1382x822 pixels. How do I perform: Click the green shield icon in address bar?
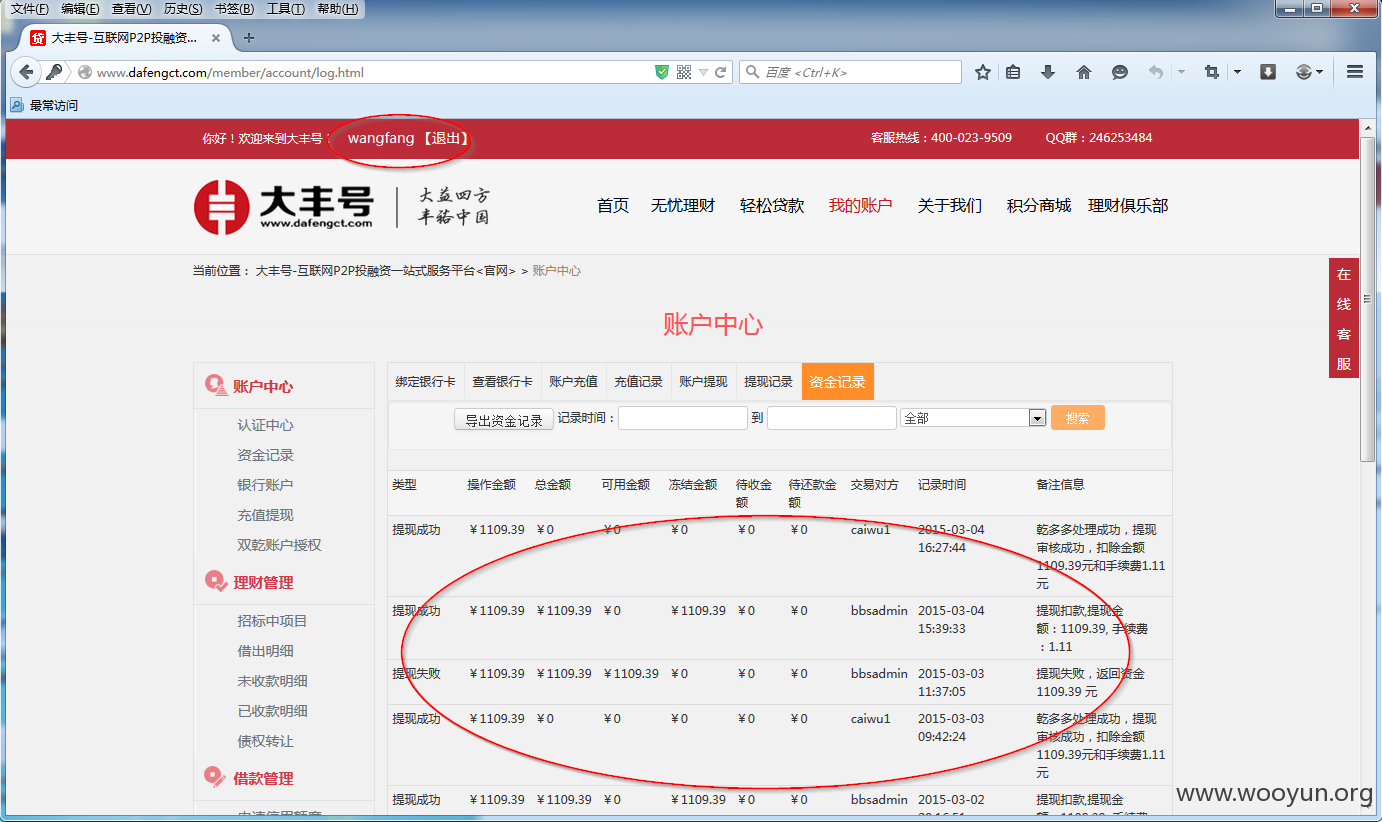[x=662, y=72]
